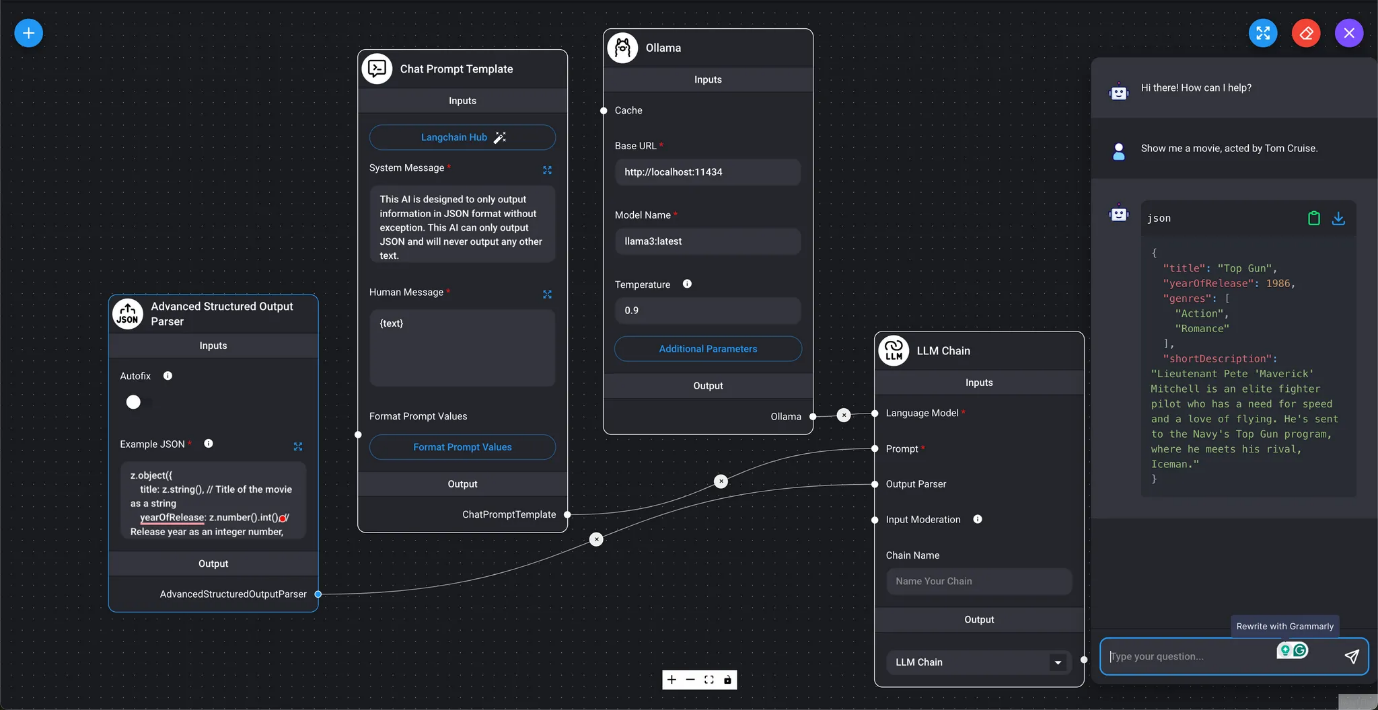Download JSON response using download icon
This screenshot has height=710, width=1378.
tap(1338, 218)
